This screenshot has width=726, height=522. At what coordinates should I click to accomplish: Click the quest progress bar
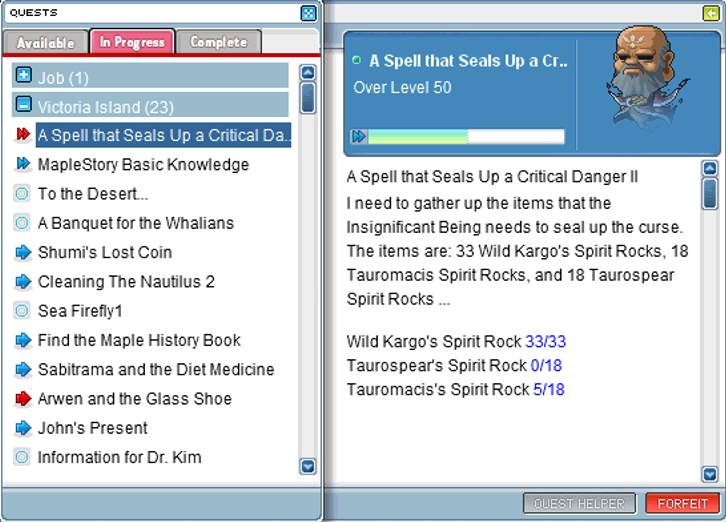(466, 137)
